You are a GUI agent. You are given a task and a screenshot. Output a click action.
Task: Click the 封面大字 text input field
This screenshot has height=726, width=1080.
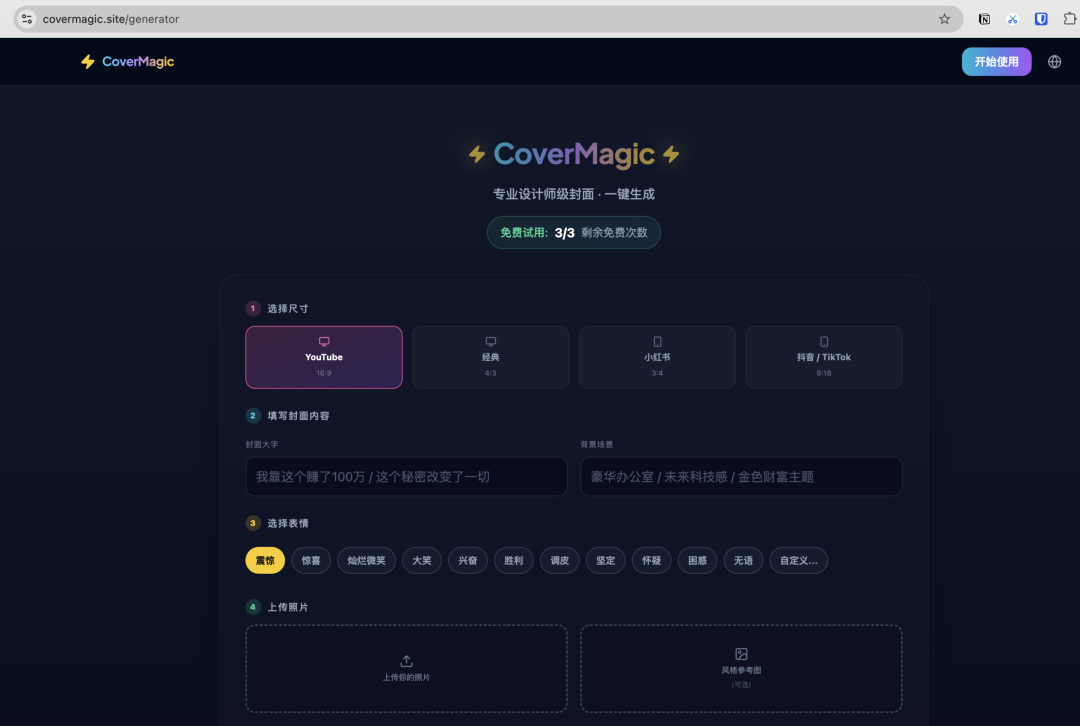[x=406, y=477]
